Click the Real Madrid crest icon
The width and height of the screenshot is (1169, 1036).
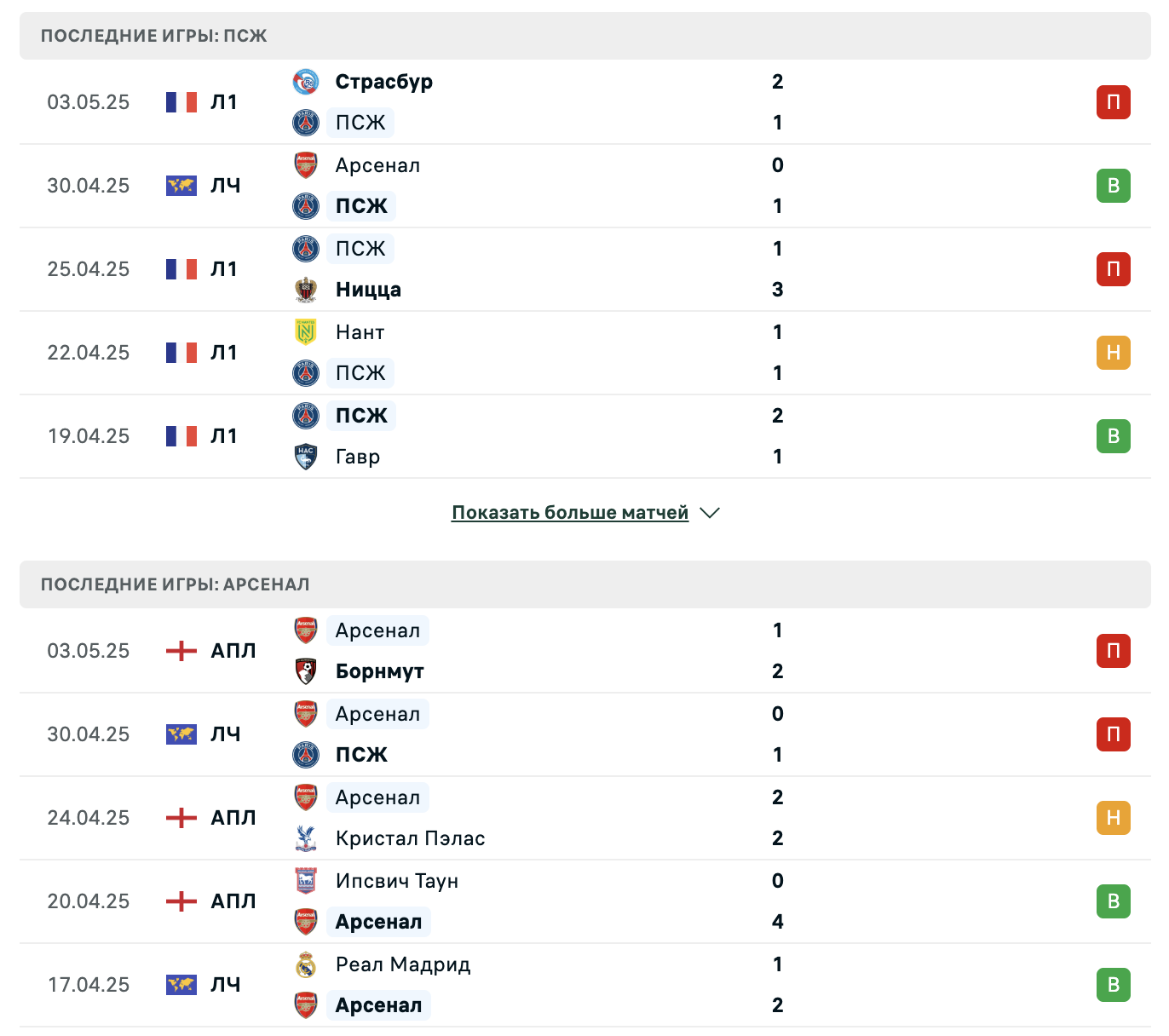tap(306, 964)
